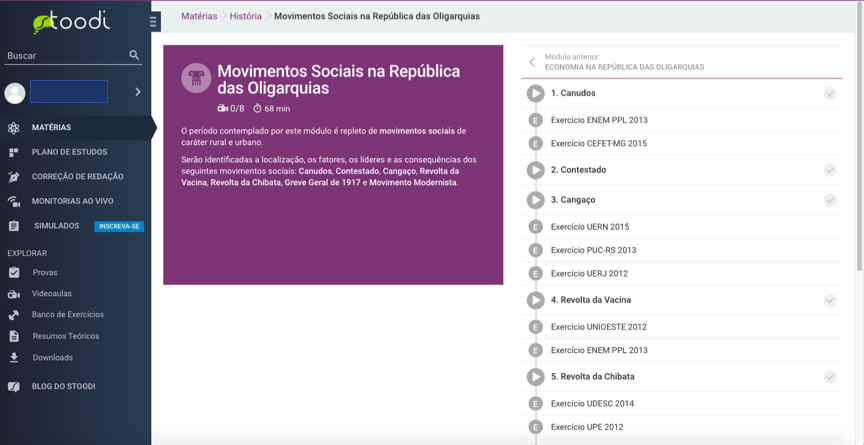
Task: Open Downloads from the sidebar
Action: [52, 357]
